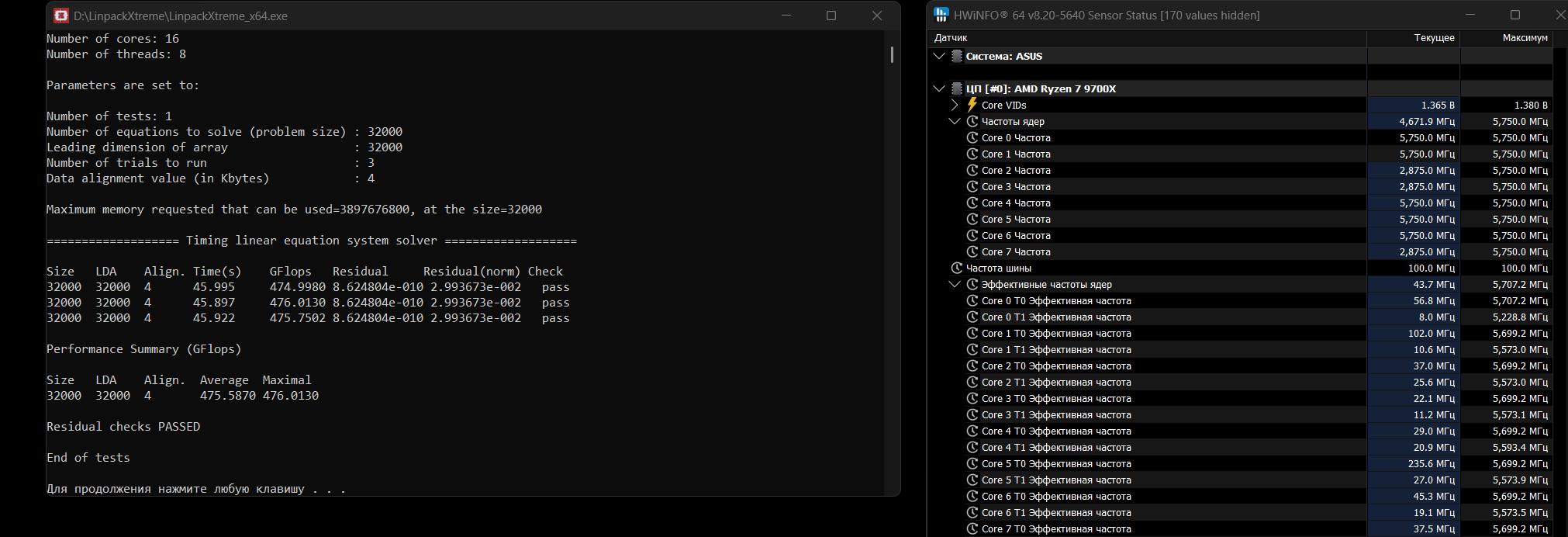1568x537 pixels.
Task: Click the clock icon for Core 3 Частота
Action: [972, 186]
